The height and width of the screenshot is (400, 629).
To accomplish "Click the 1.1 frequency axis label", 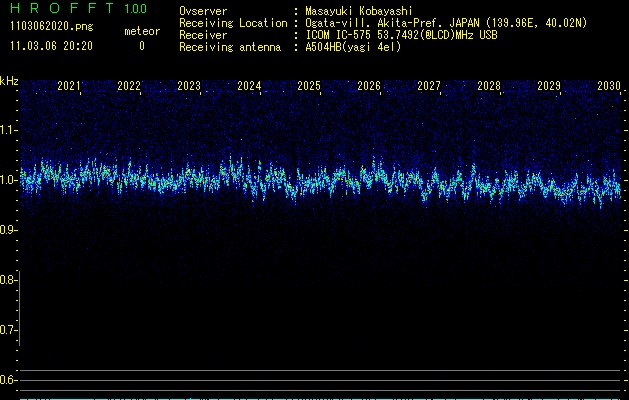I will (x=9, y=129).
